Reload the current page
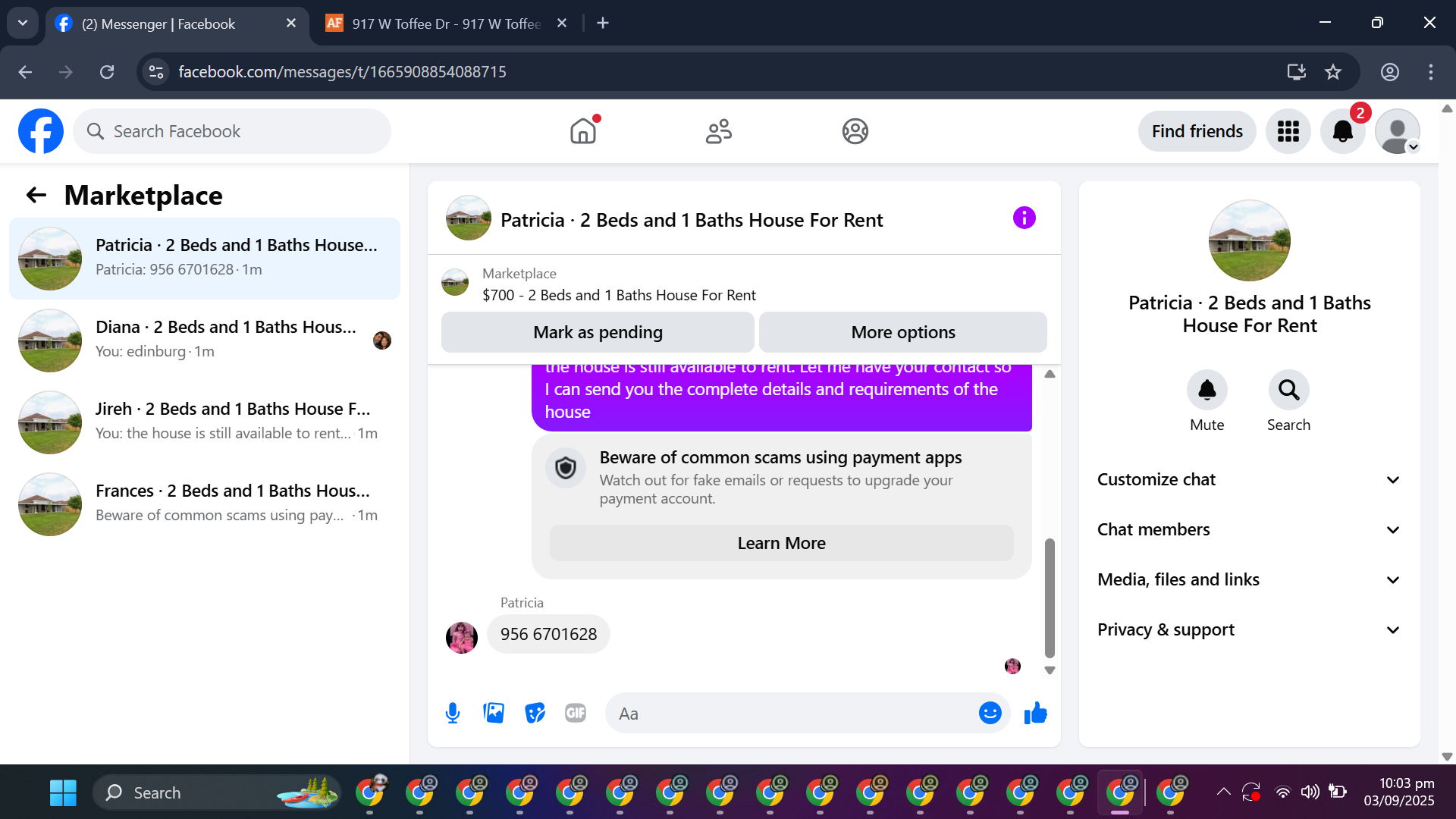This screenshot has height=819, width=1456. (107, 72)
